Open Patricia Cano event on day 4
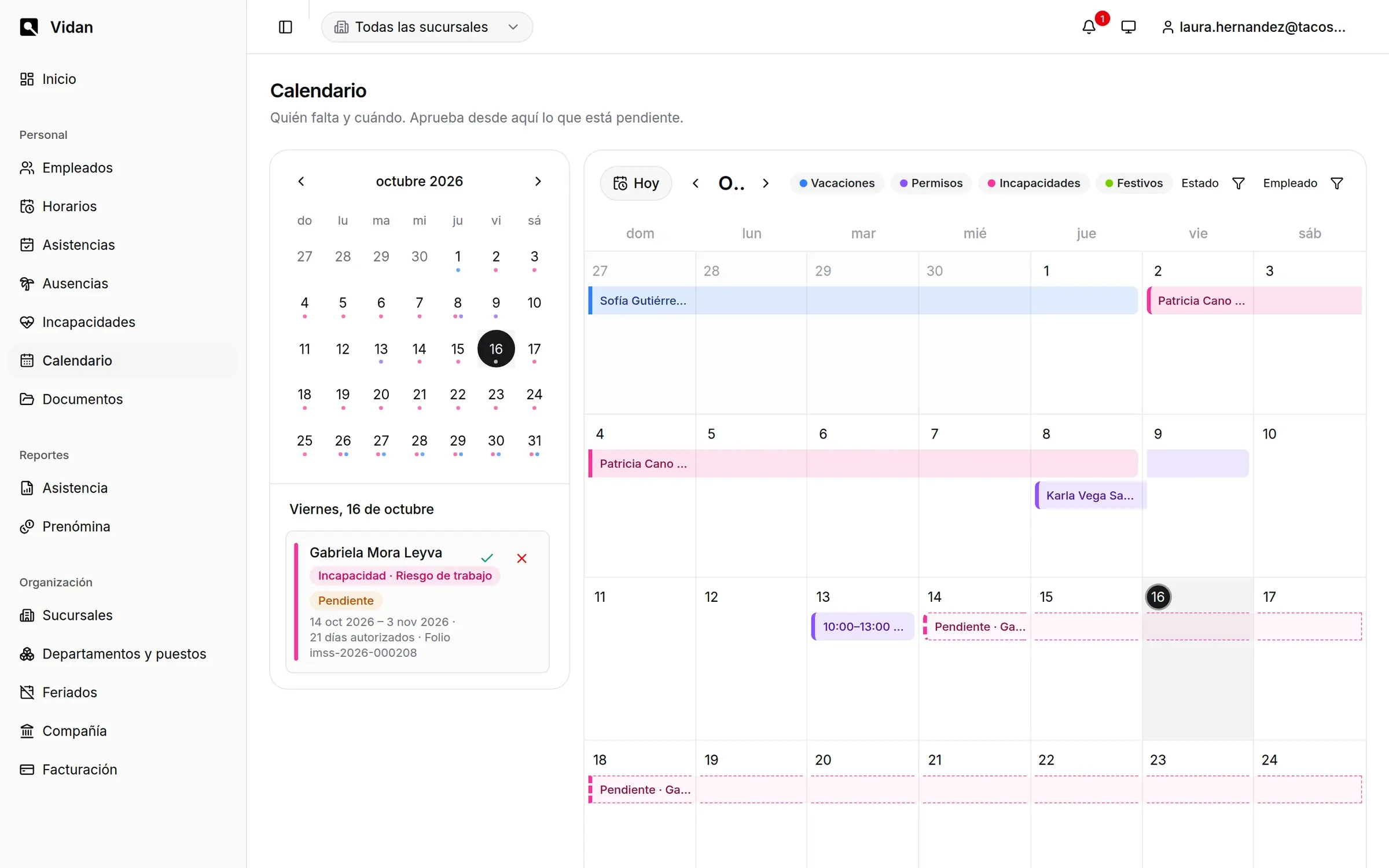This screenshot has width=1389, height=868. (x=863, y=464)
